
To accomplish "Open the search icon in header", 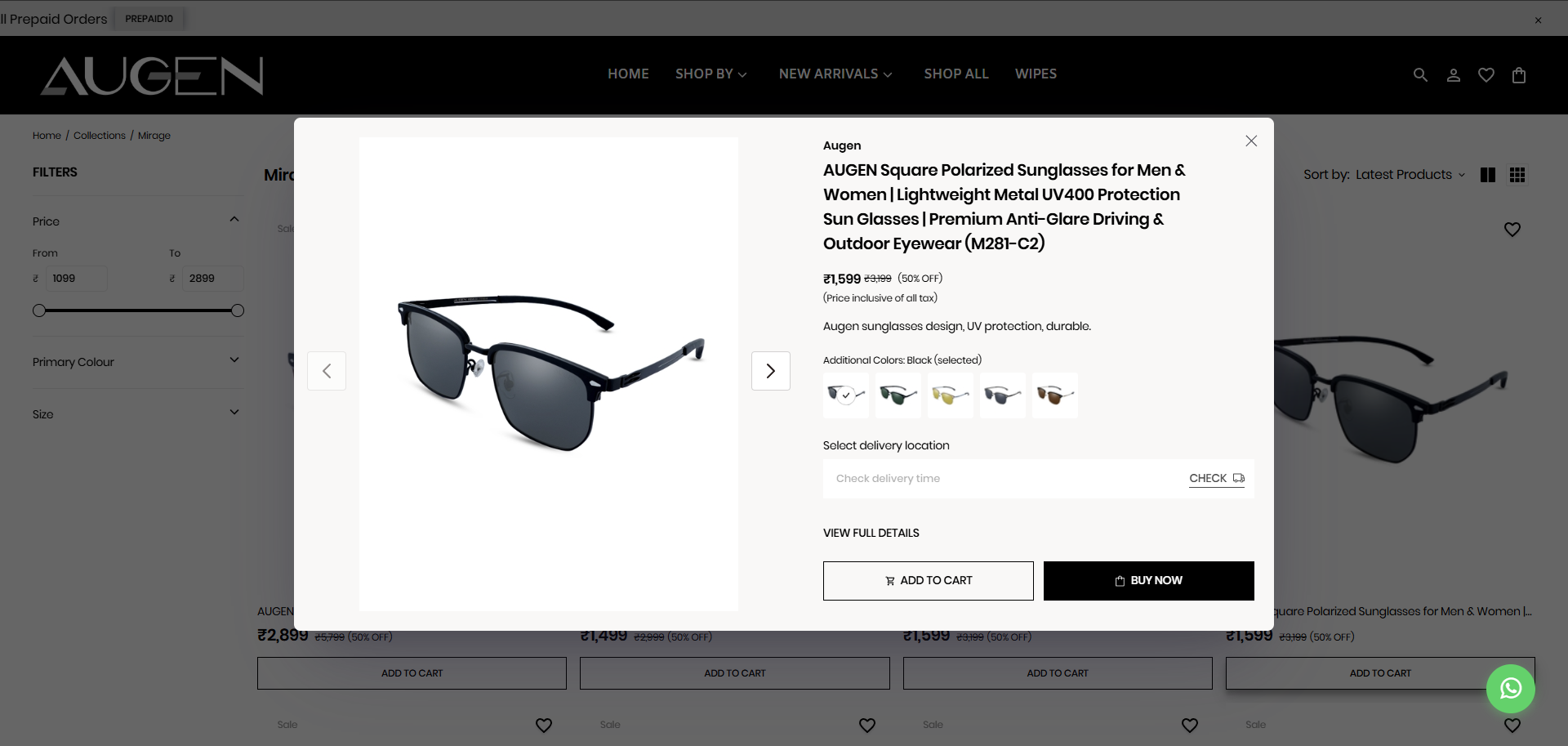I will click(x=1420, y=75).
